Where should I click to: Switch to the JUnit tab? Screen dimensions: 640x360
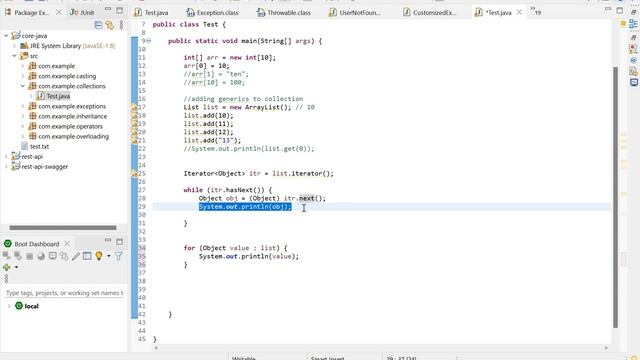pyautogui.click(x=82, y=13)
